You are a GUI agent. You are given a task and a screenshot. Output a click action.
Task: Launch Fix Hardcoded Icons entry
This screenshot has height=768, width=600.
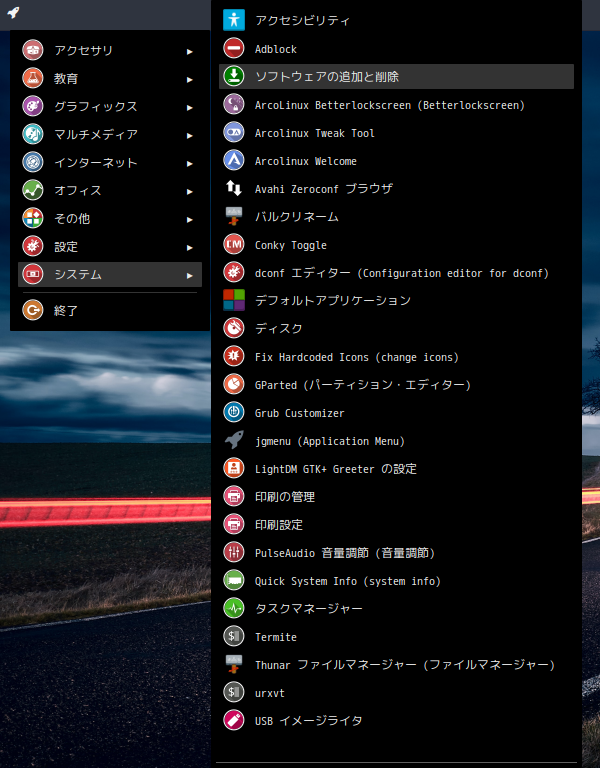pyautogui.click(x=396, y=357)
